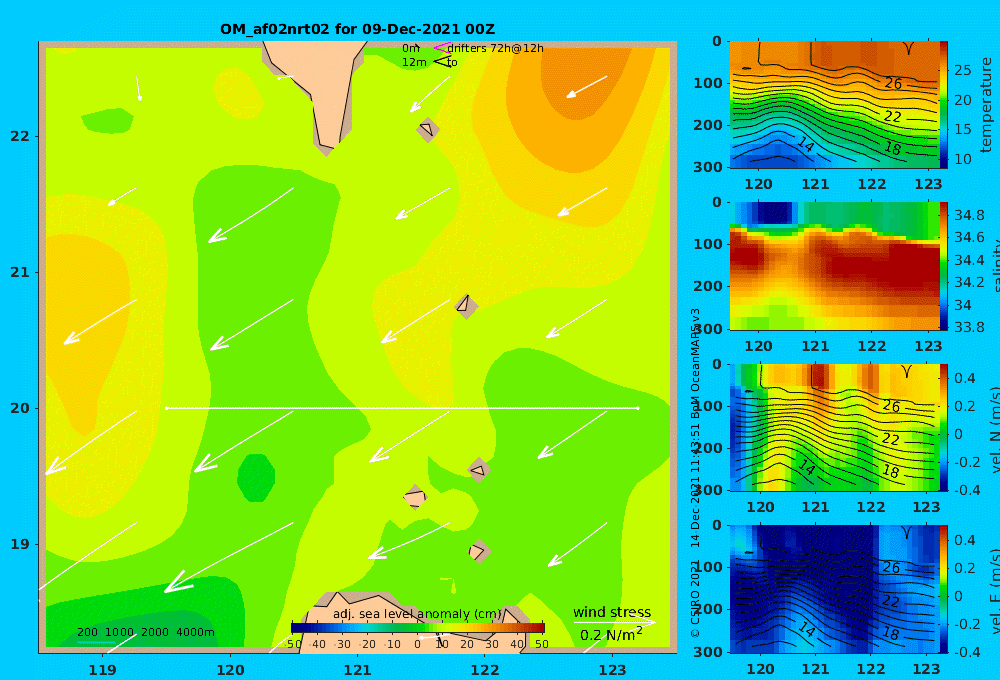Image resolution: width=1000 pixels, height=680 pixels.
Task: Select the island marker near 20.8N 121.8E
Action: pos(466,306)
